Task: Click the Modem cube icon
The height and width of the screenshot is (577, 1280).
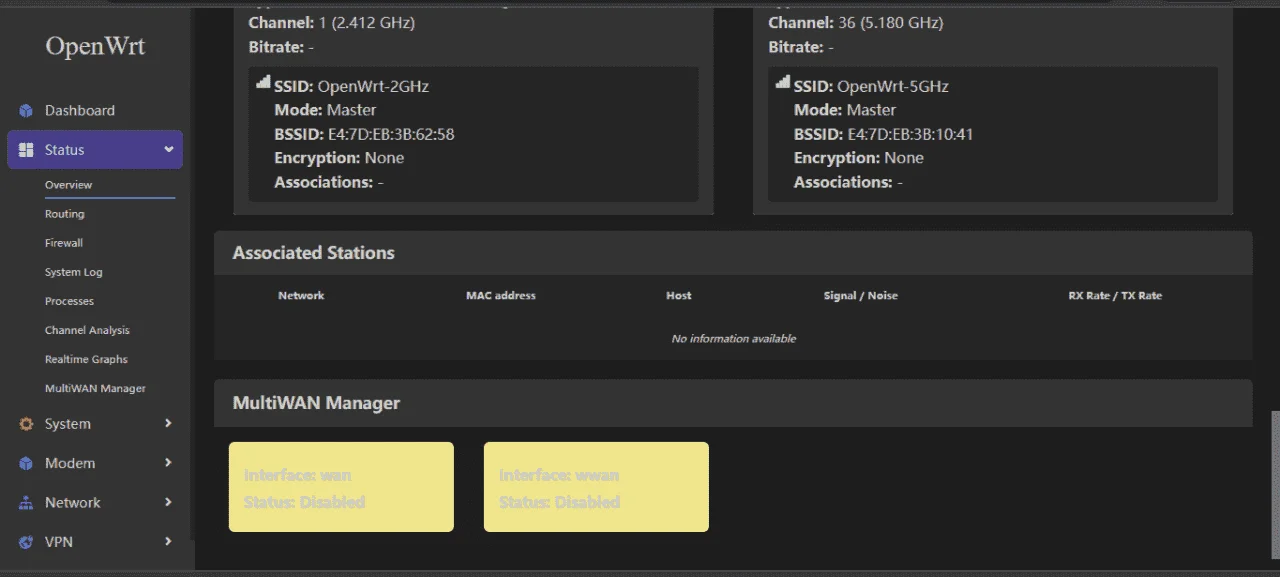Action: (26, 463)
